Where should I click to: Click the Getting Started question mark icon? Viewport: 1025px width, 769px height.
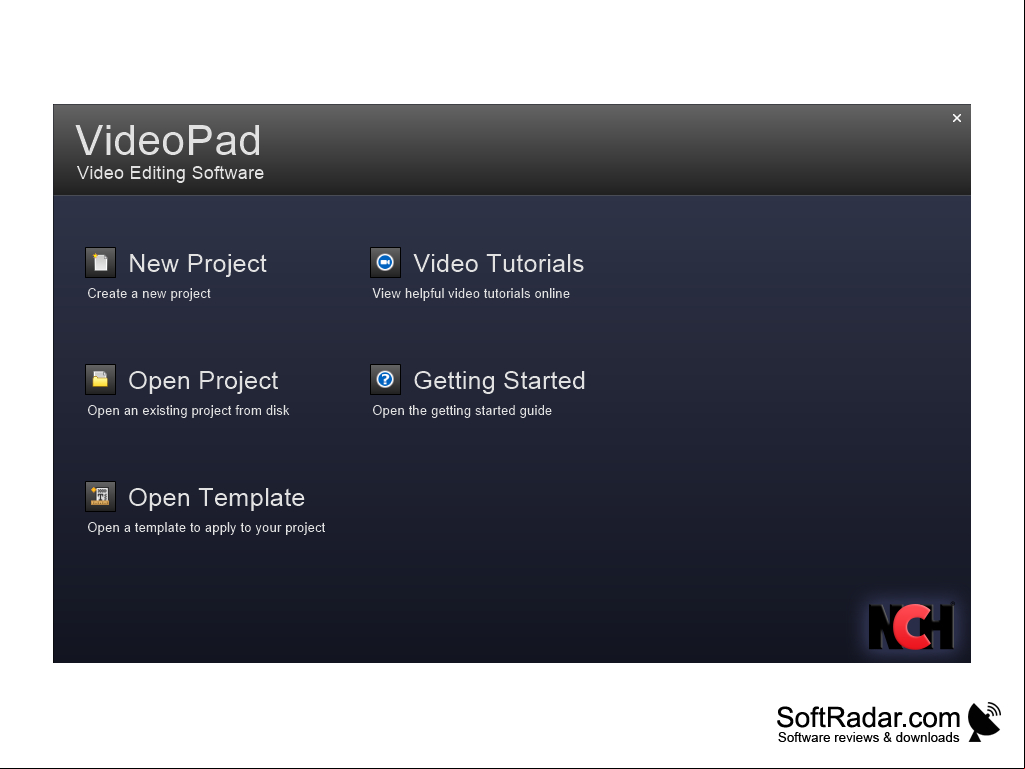point(386,380)
